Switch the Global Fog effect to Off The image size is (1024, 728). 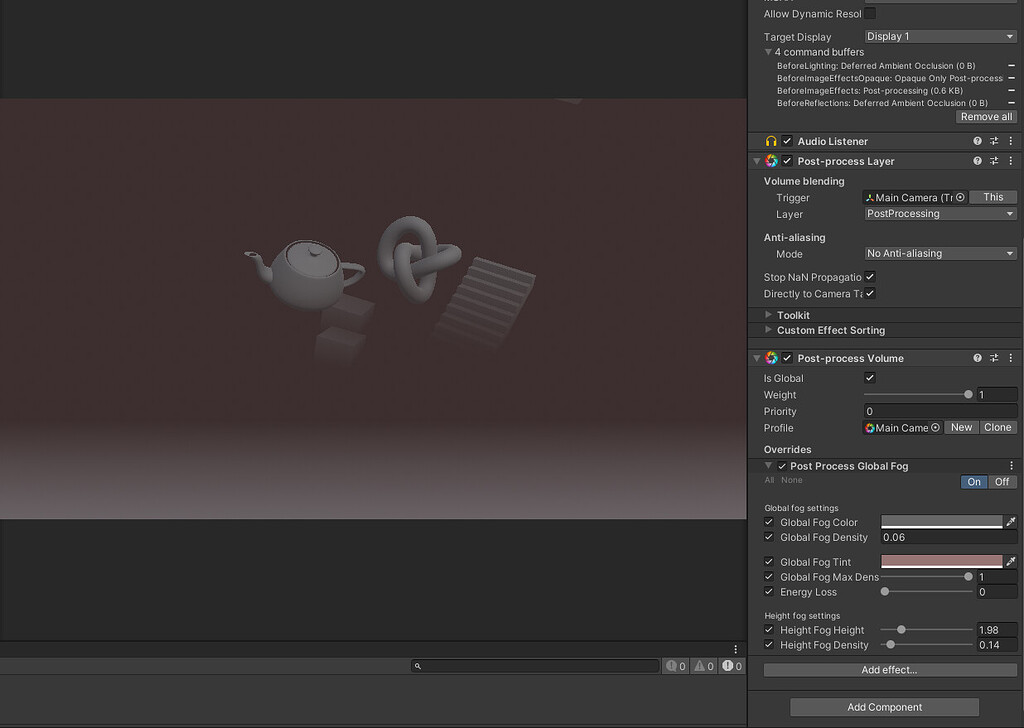click(1002, 481)
